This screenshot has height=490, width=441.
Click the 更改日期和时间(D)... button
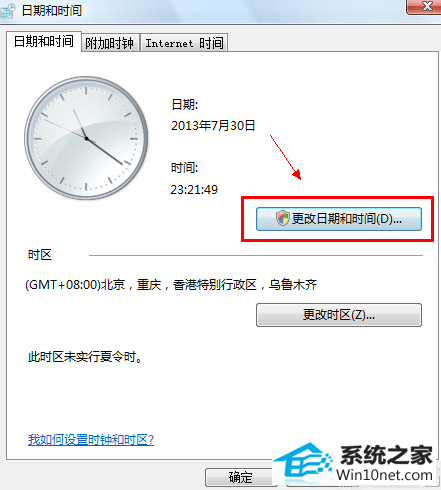[339, 219]
